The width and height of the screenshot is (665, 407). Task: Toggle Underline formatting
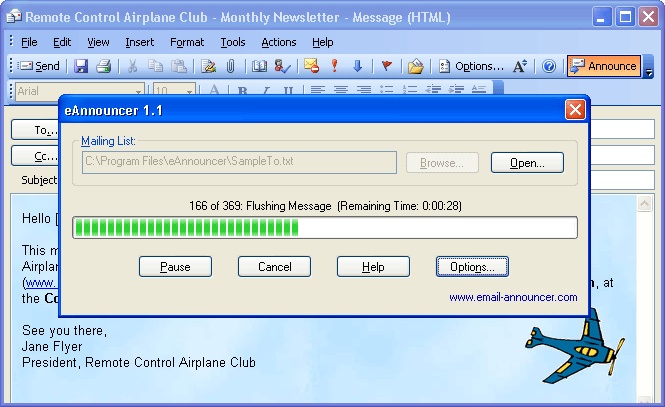(x=288, y=90)
